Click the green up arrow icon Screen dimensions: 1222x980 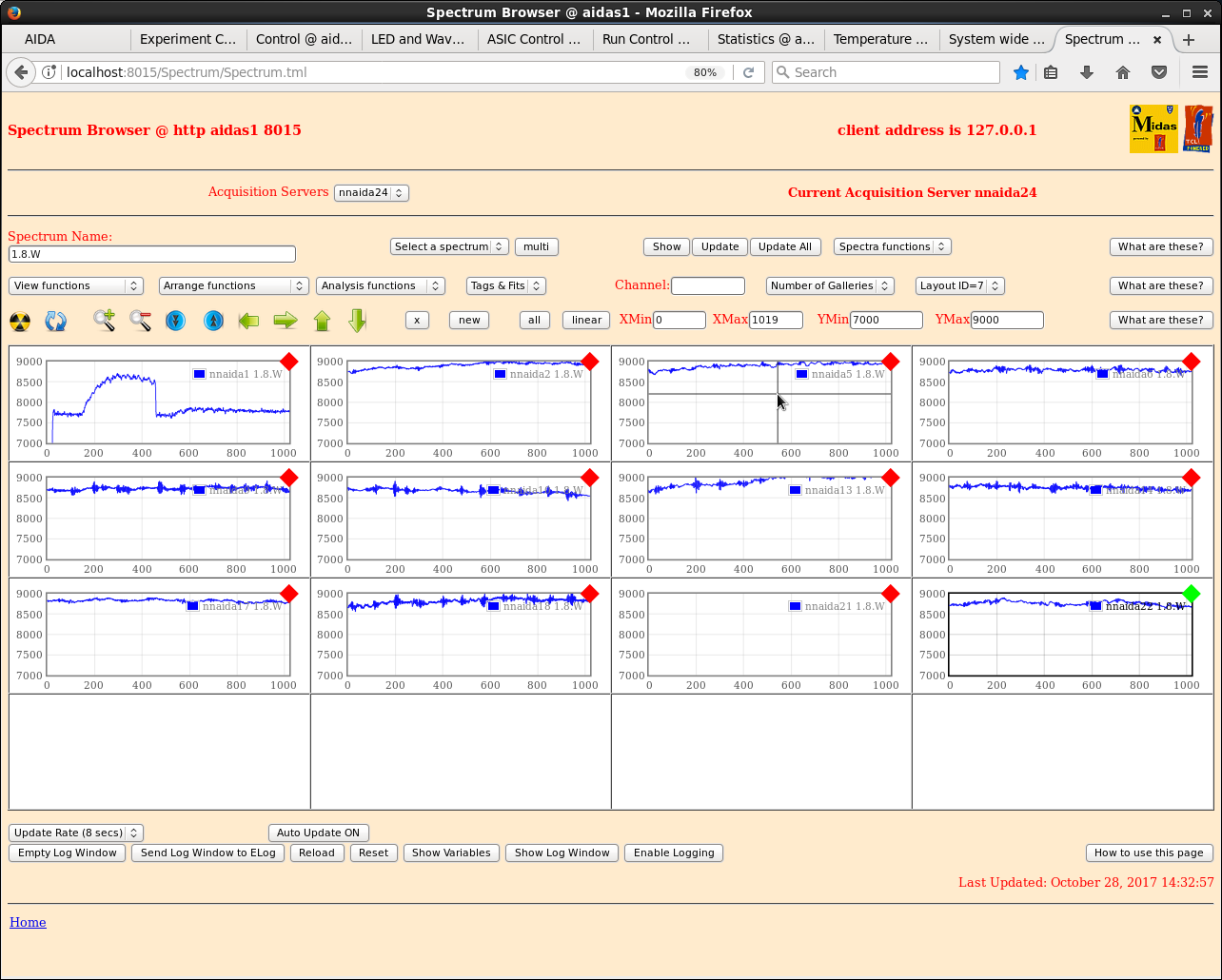click(x=322, y=321)
